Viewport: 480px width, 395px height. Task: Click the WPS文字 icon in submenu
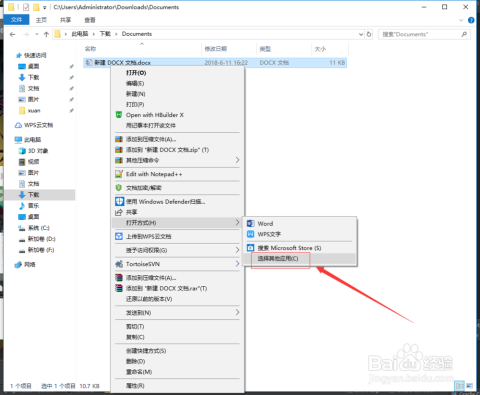pos(251,234)
